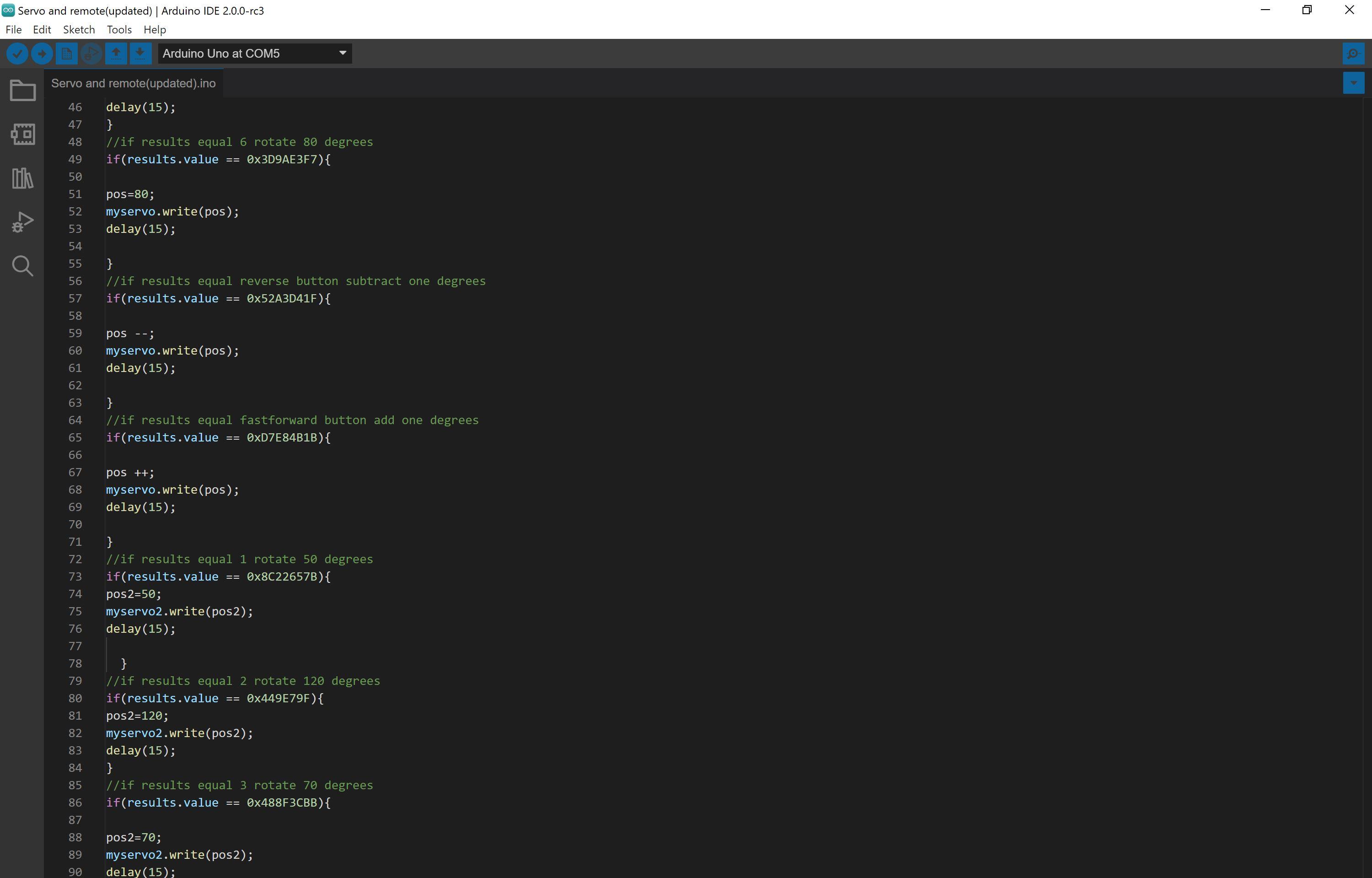
Task: Click comment about rotate 70 degrees
Action: point(239,786)
